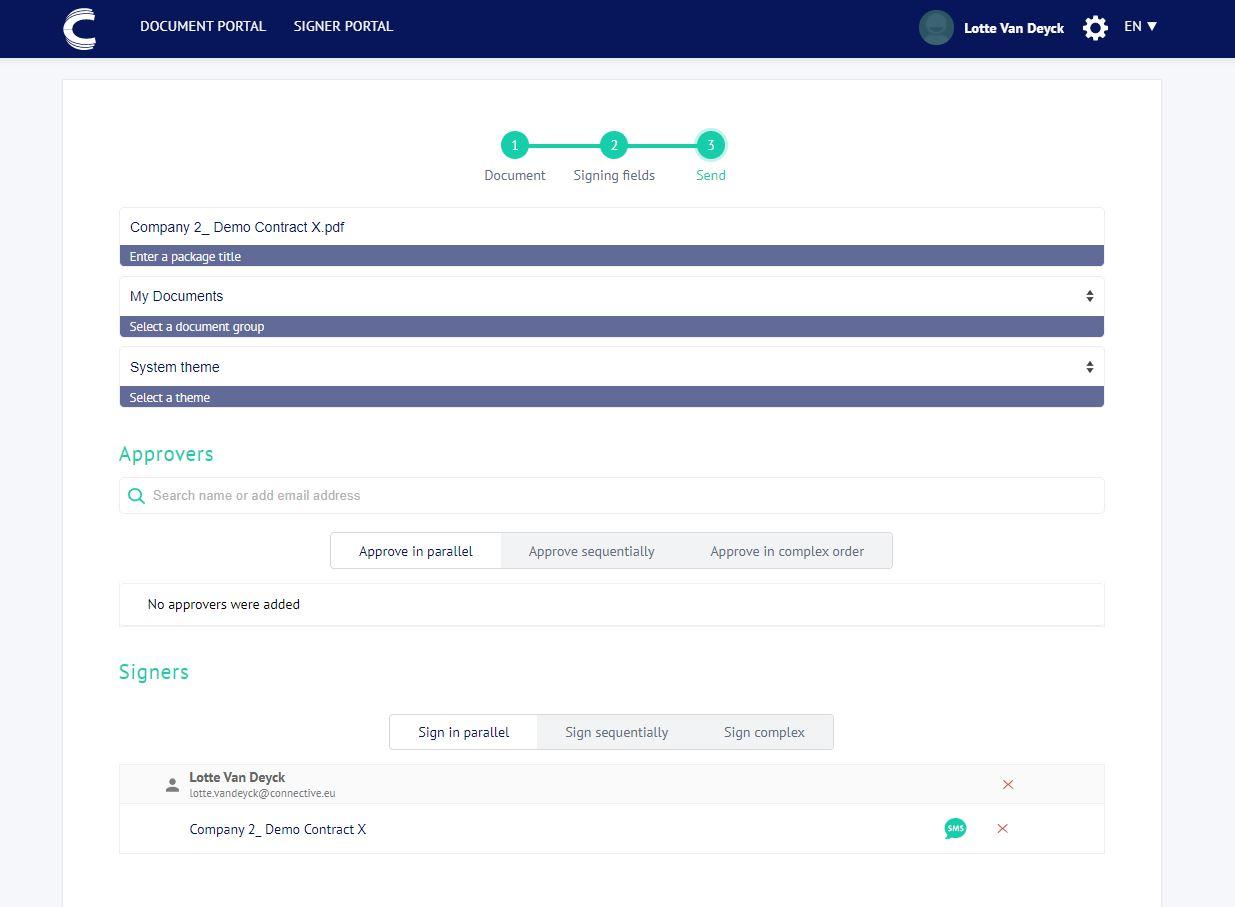1235x907 pixels.
Task: Remove signer Lotte Van Deyck with red X
Action: pyautogui.click(x=1008, y=785)
